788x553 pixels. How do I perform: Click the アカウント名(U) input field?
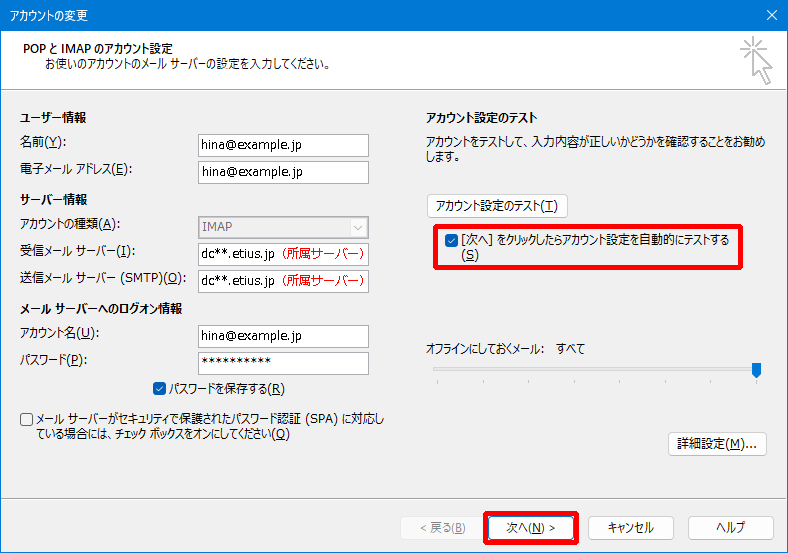click(x=283, y=336)
